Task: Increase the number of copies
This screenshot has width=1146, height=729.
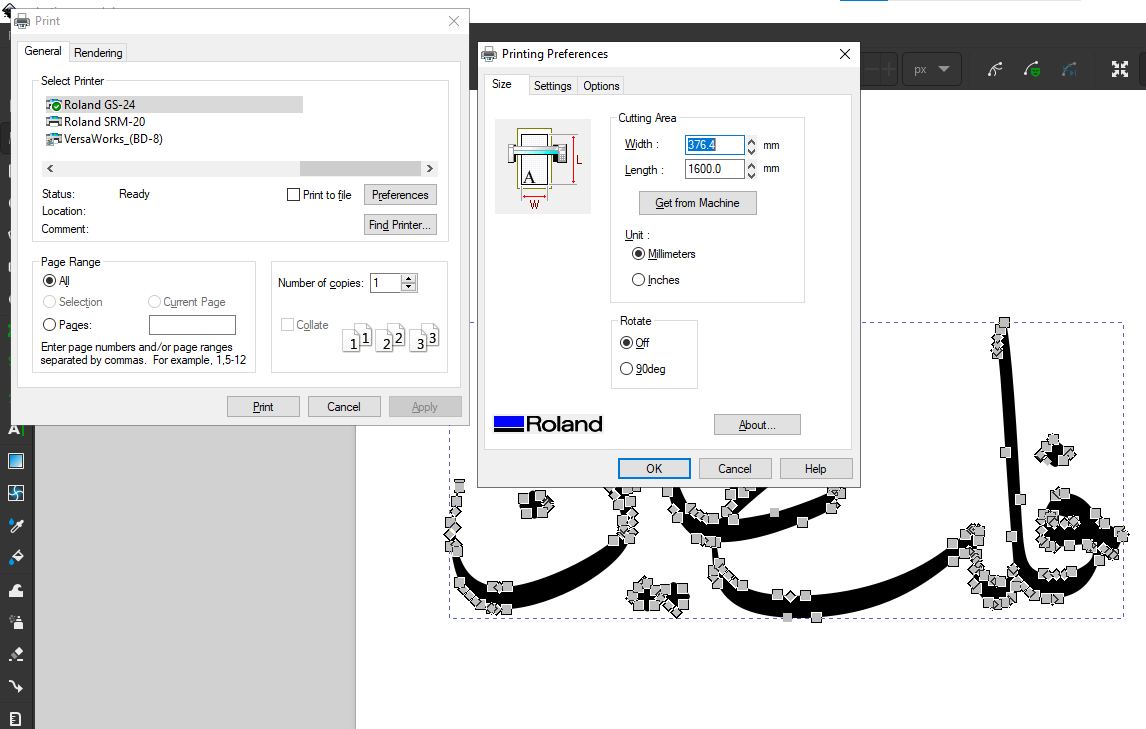Action: tap(409, 279)
